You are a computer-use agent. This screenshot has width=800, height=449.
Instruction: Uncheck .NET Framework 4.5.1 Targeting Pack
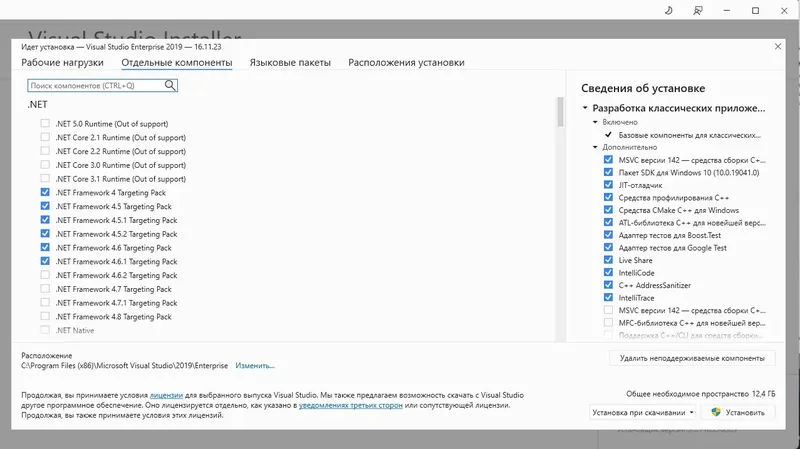(x=45, y=220)
